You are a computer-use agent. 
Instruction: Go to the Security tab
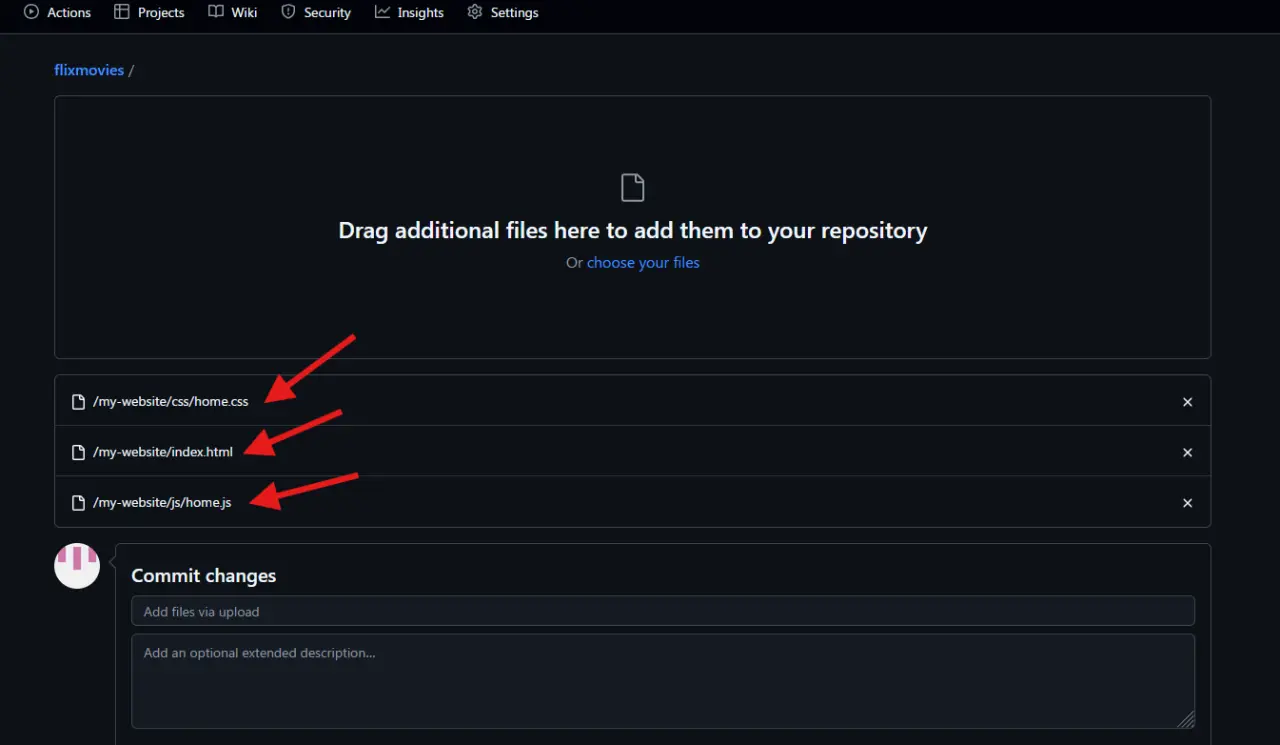click(x=316, y=13)
